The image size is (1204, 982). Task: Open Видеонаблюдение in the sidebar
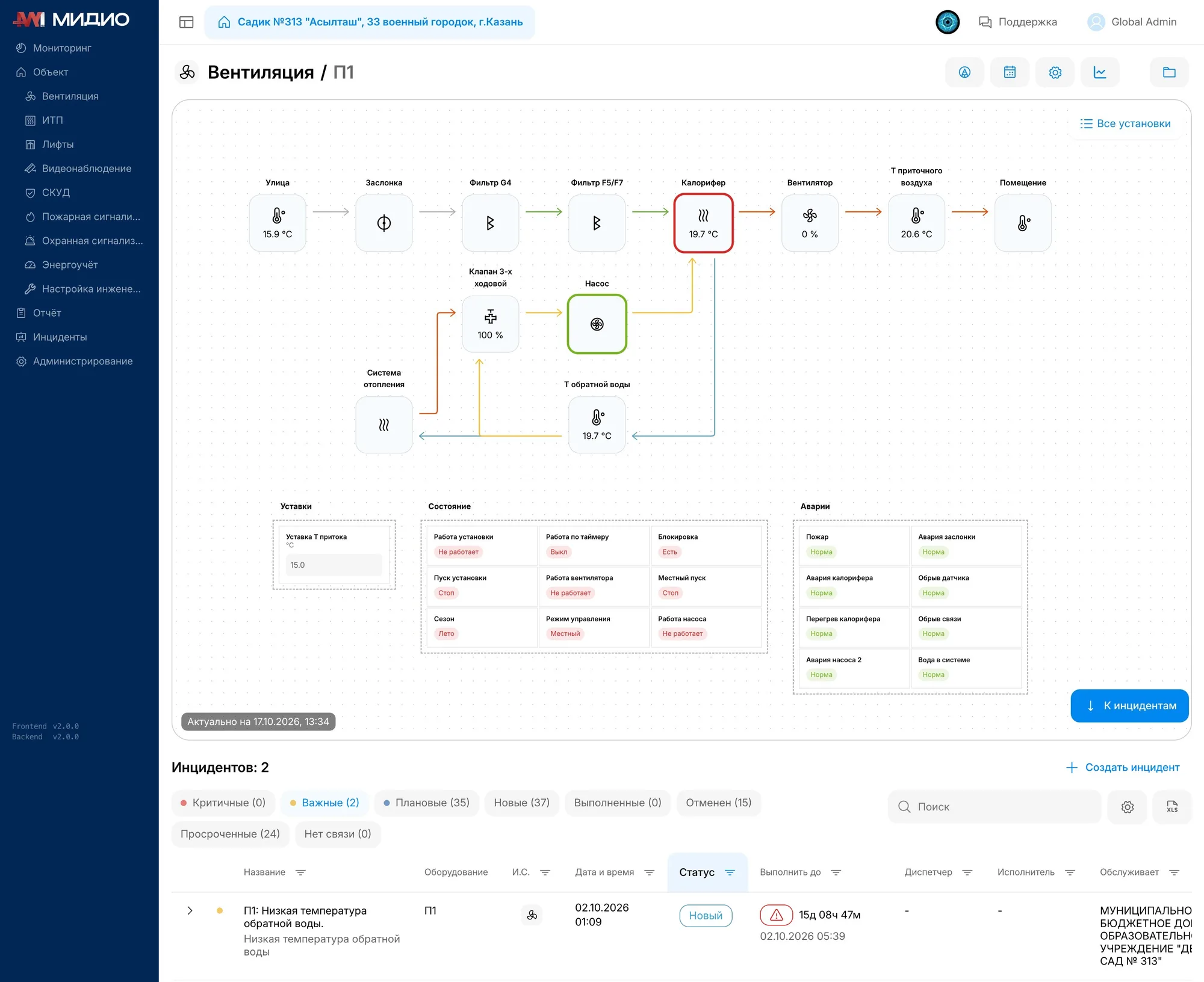pos(86,169)
